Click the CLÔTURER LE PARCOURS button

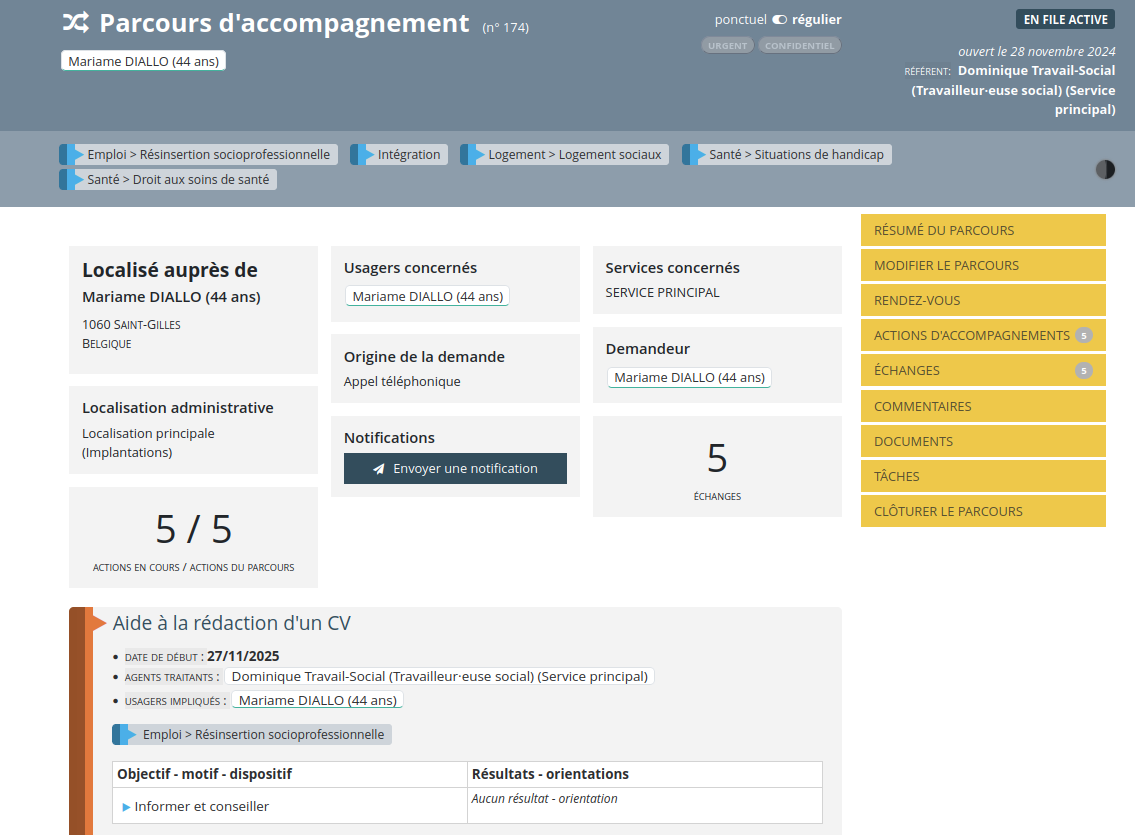(983, 511)
